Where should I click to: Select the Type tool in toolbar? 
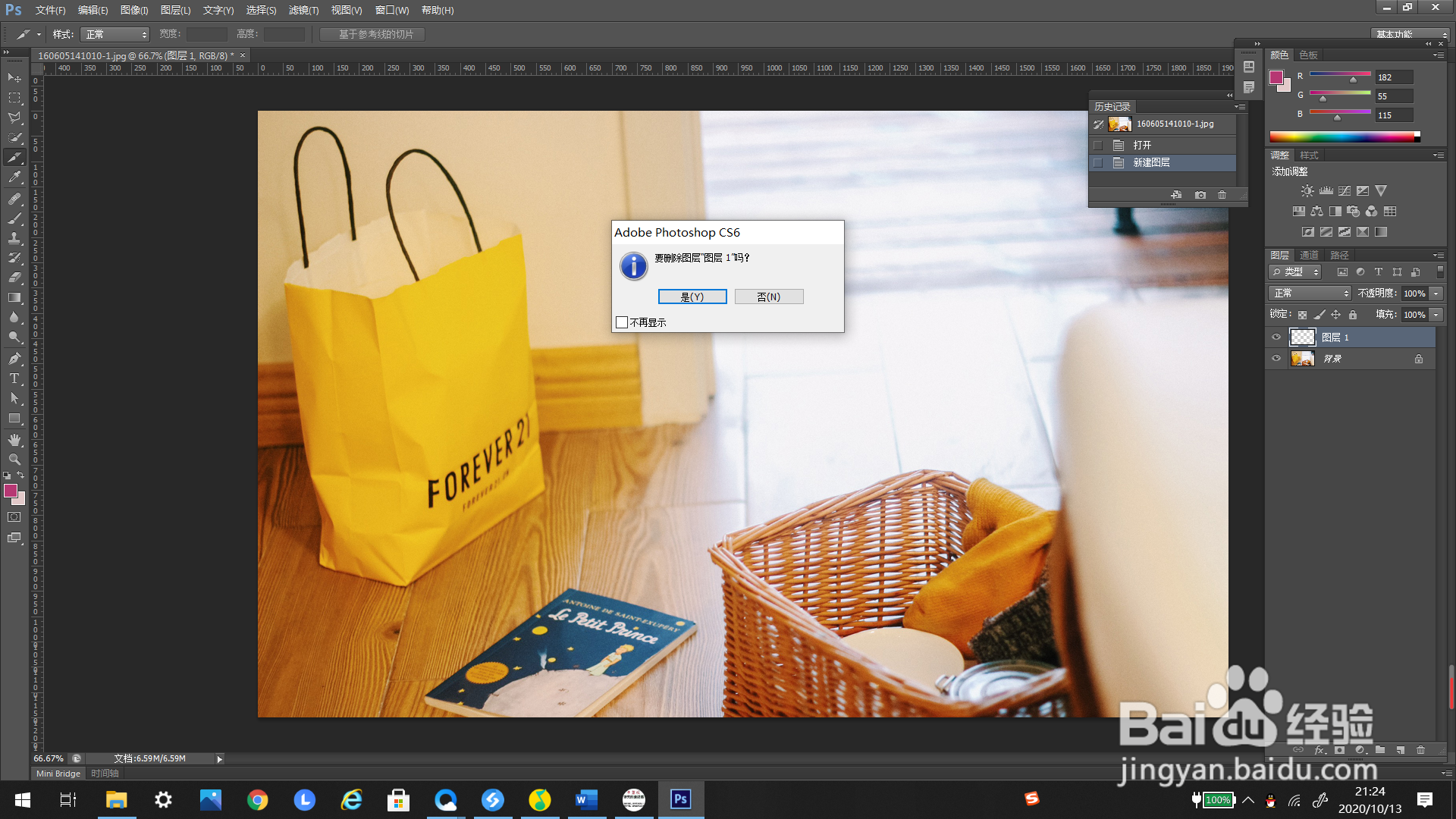[14, 378]
